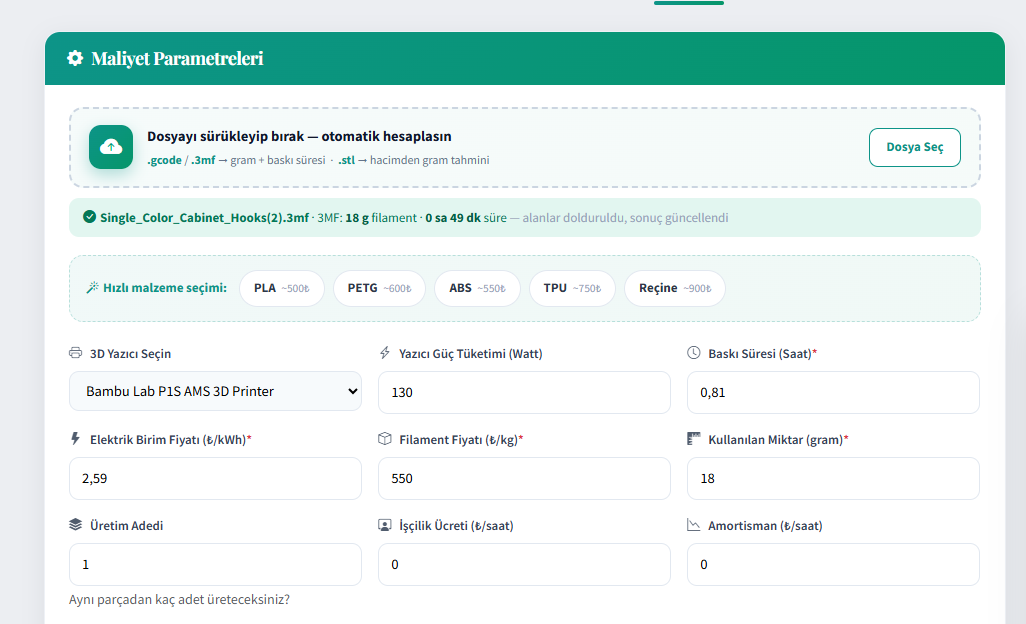Click the hint 'Aynı parçadan kaç adet üreteceksiniz?'
This screenshot has width=1026, height=624.
pos(179,599)
